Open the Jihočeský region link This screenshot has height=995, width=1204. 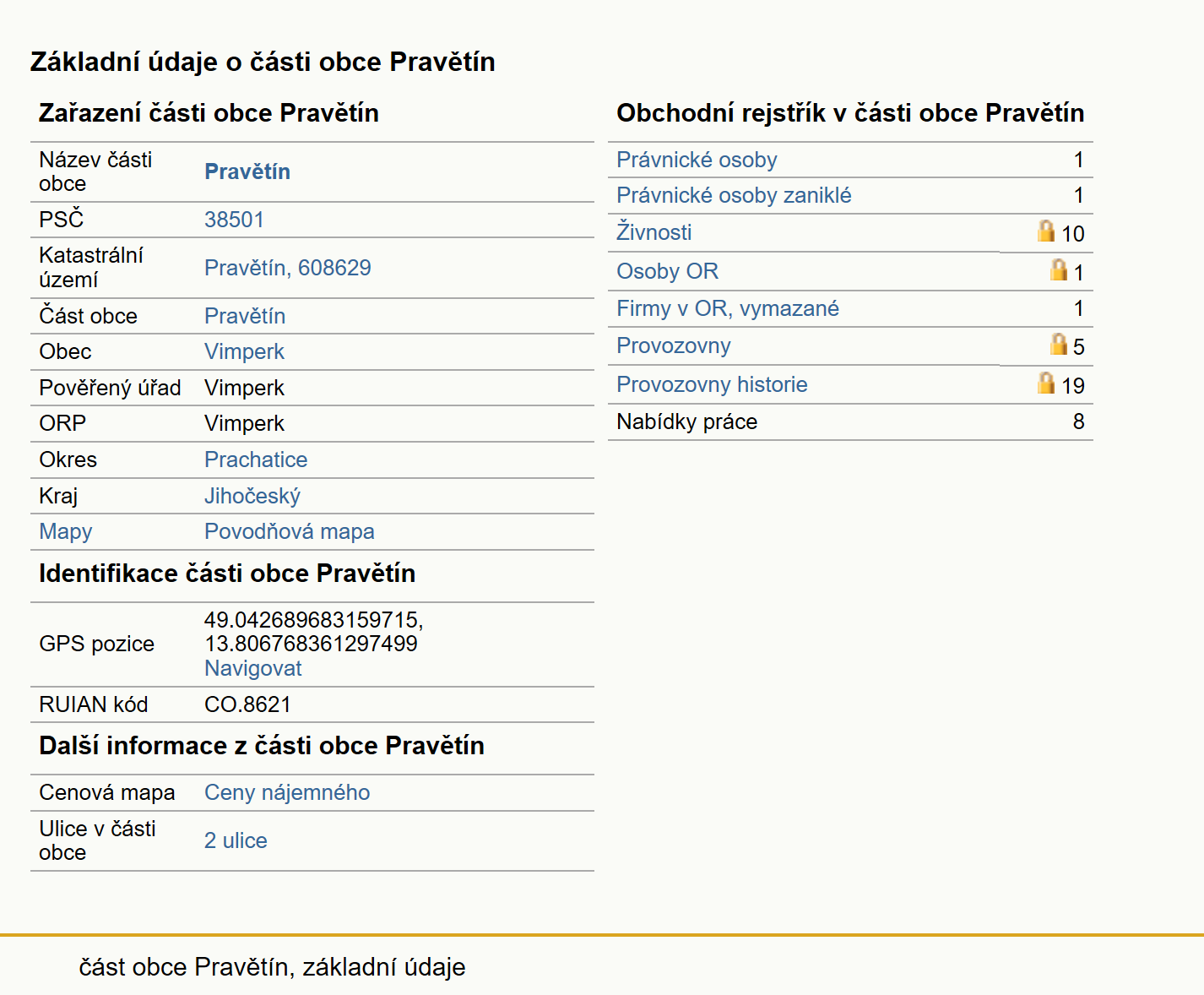[252, 496]
